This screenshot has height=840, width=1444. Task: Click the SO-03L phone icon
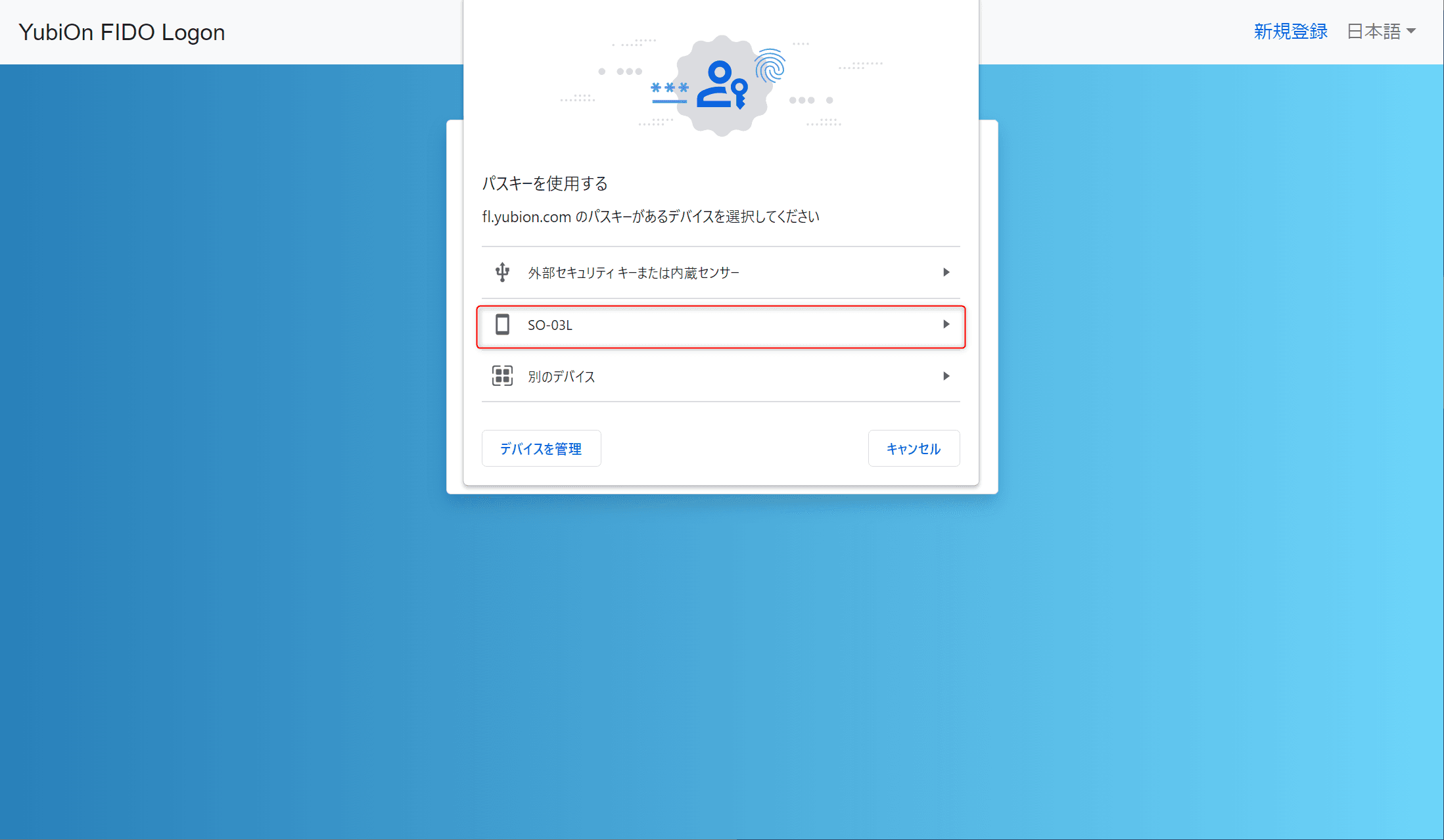(x=502, y=325)
